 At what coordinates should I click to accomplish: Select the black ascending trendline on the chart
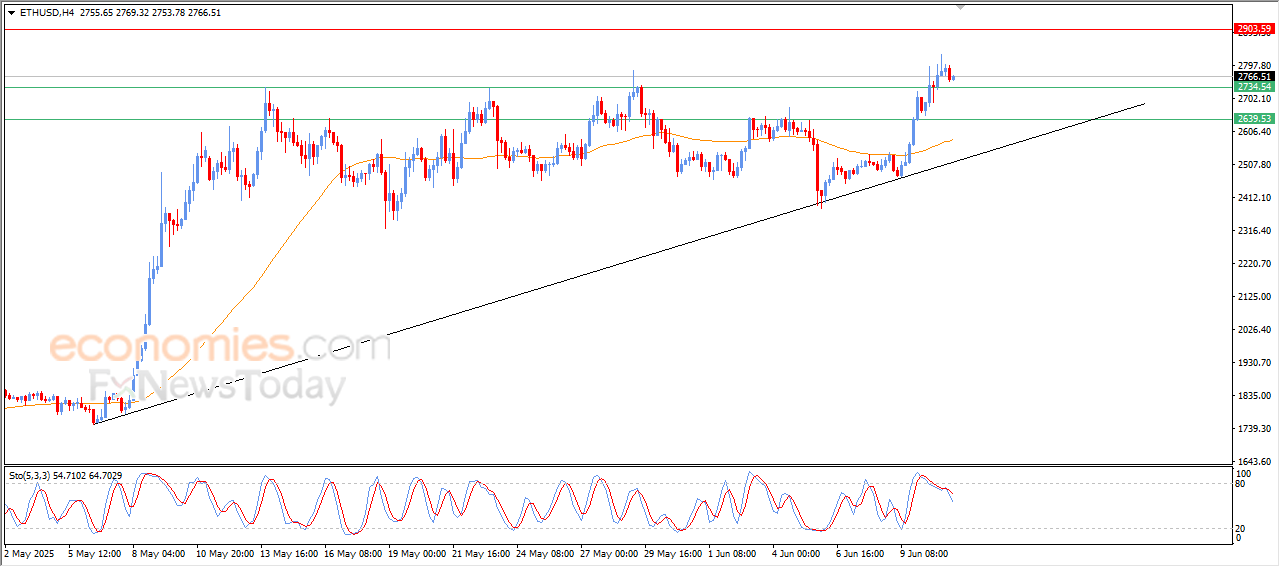[620, 265]
